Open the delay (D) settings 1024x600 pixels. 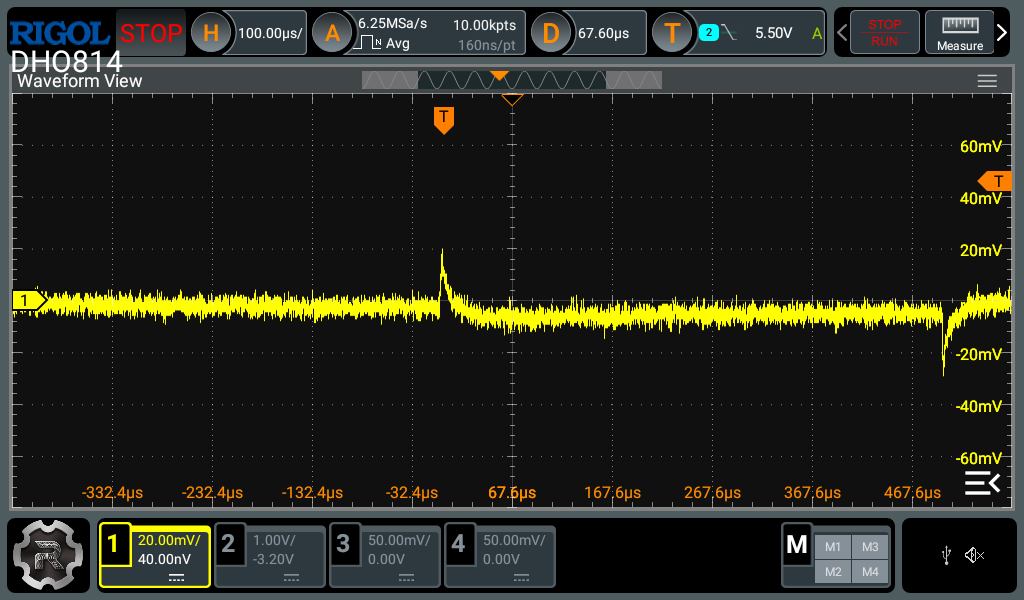[550, 33]
